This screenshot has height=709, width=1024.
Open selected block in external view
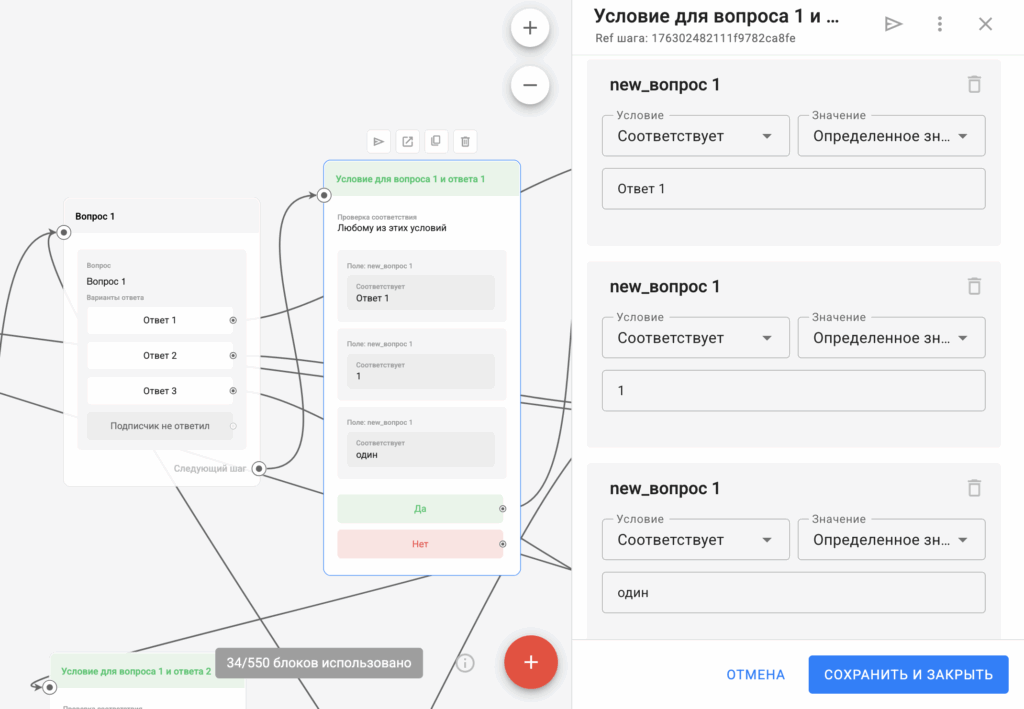tap(407, 142)
